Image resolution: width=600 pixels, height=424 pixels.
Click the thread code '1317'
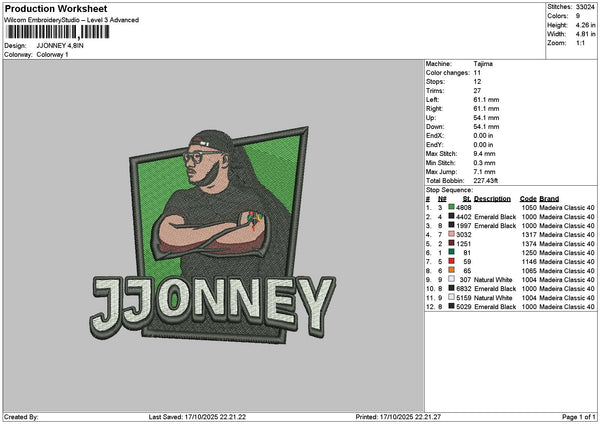tap(529, 235)
